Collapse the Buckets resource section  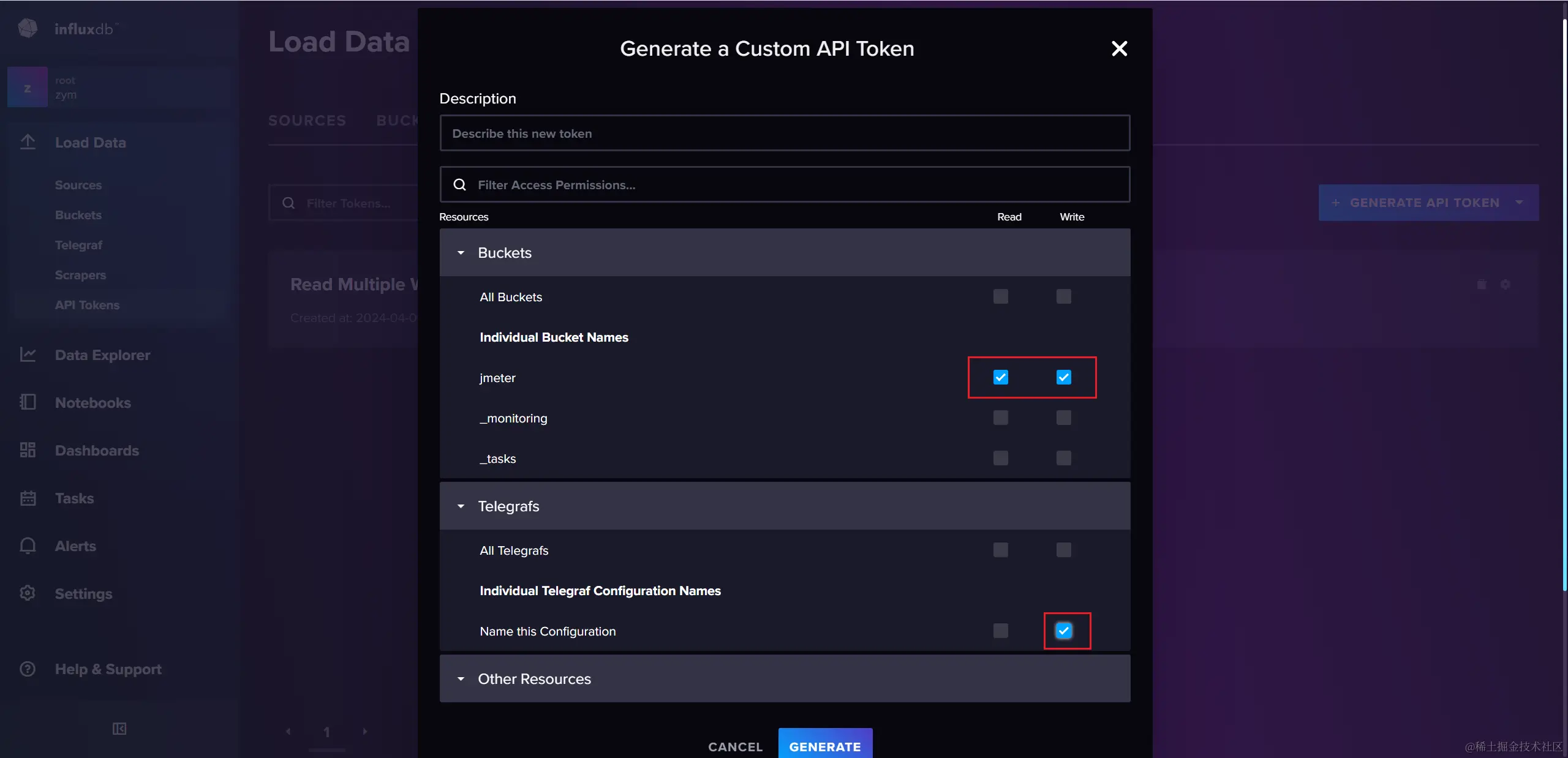pyautogui.click(x=461, y=252)
